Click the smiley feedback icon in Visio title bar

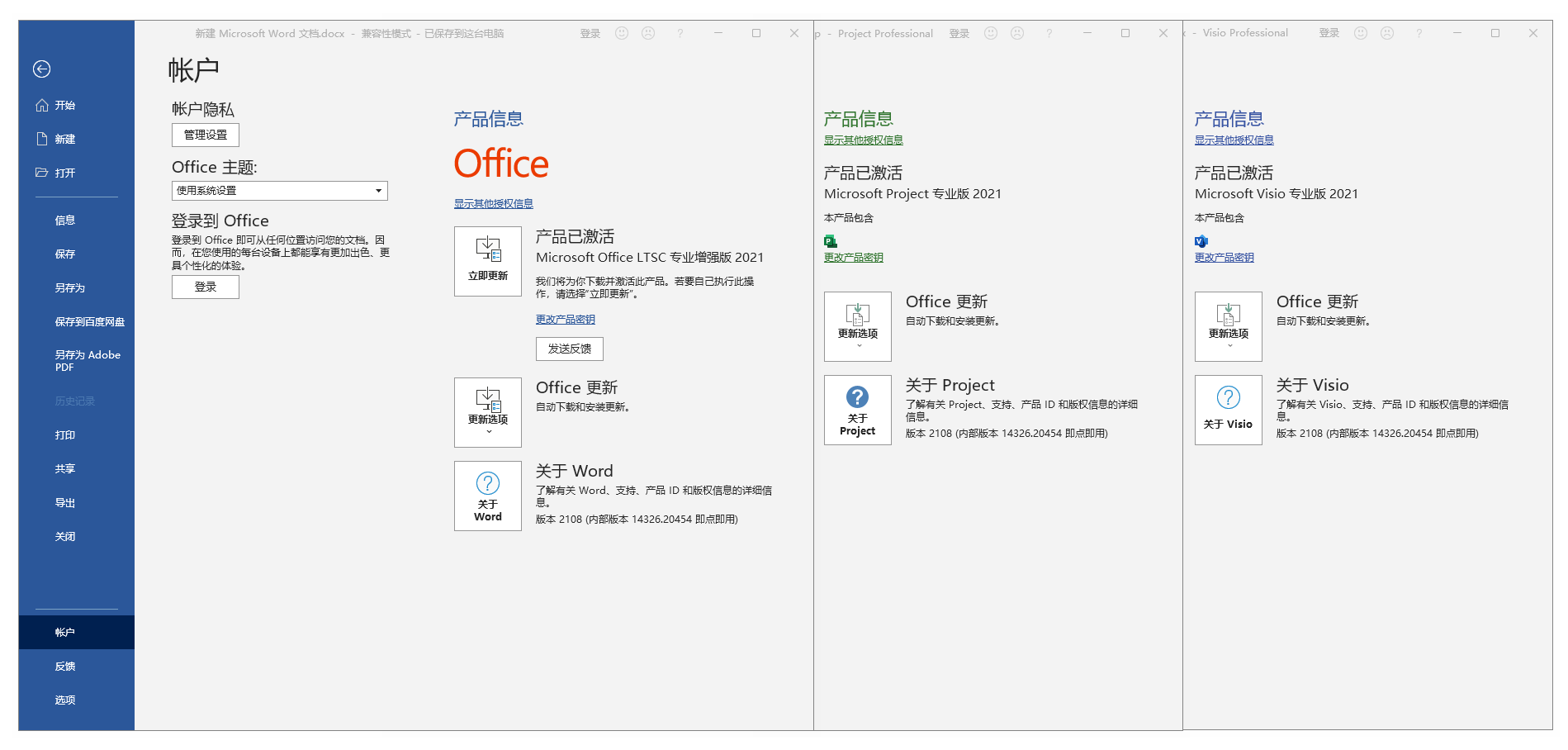click(x=1361, y=33)
